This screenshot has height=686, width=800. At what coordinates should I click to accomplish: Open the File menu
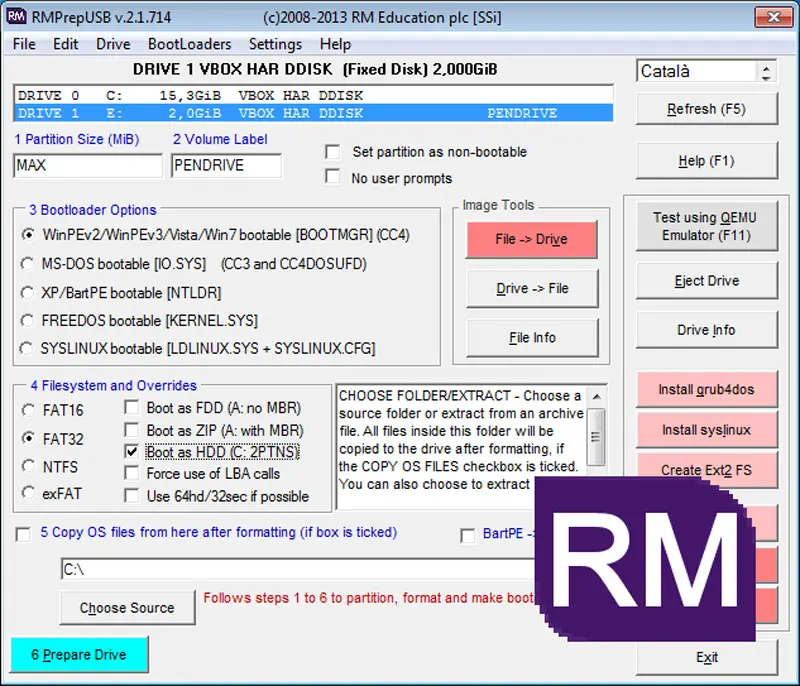(x=24, y=44)
